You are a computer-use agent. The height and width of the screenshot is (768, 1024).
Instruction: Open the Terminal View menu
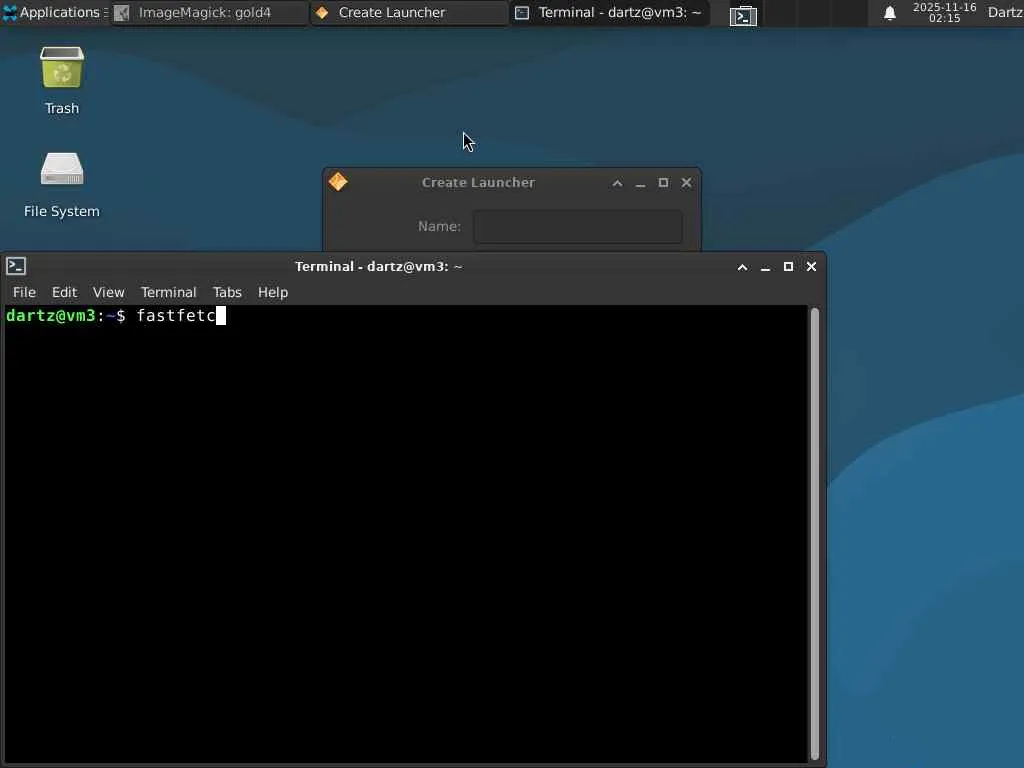click(108, 292)
